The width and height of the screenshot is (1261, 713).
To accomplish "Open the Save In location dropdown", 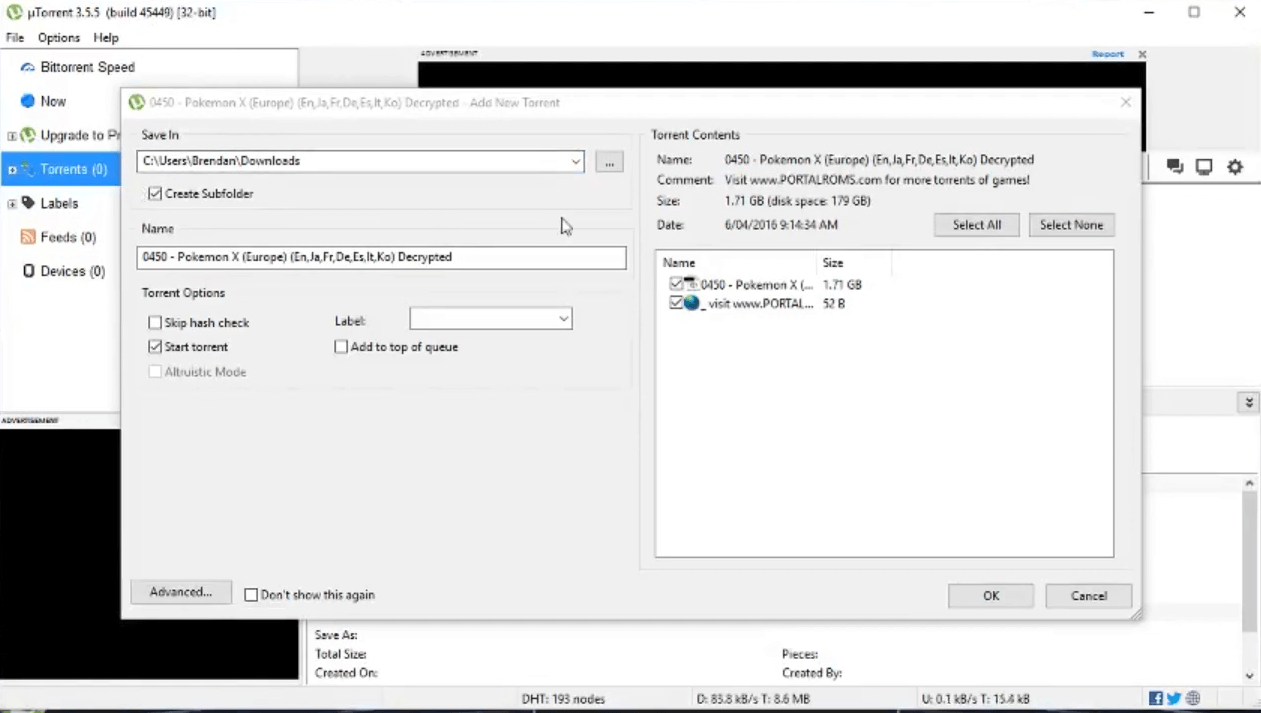I will tap(575, 161).
